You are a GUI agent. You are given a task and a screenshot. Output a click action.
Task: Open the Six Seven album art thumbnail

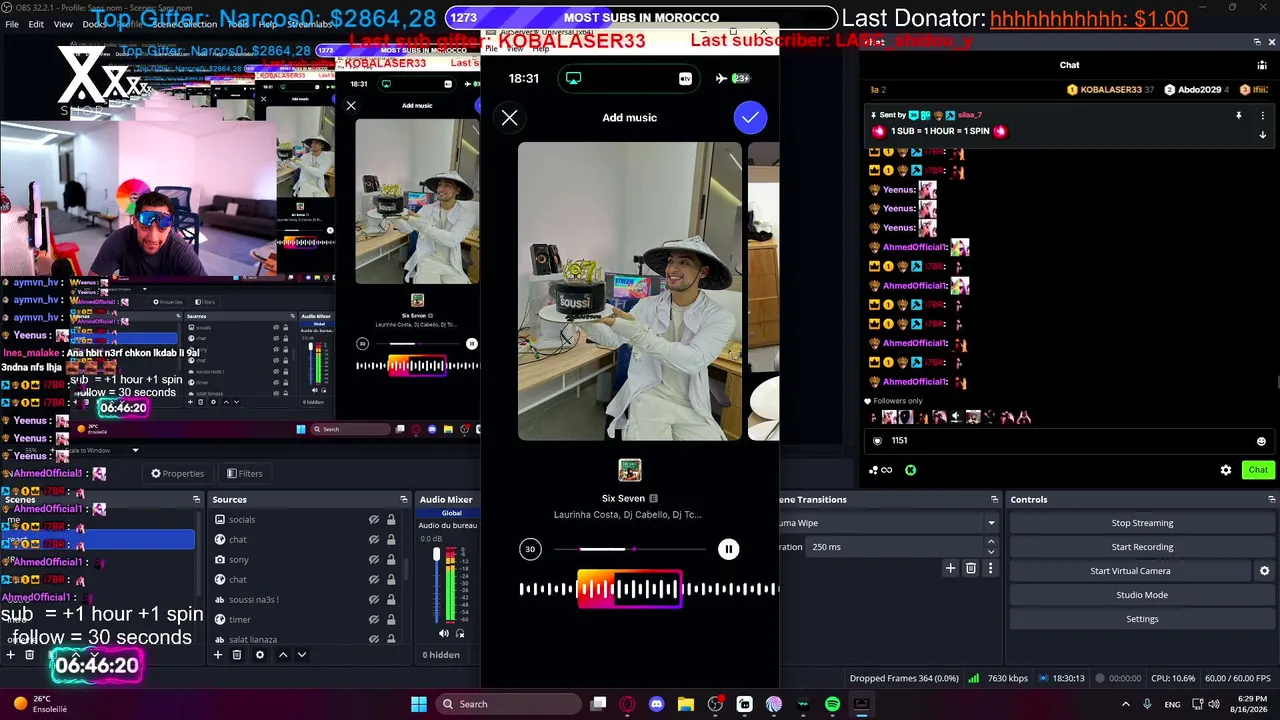629,470
